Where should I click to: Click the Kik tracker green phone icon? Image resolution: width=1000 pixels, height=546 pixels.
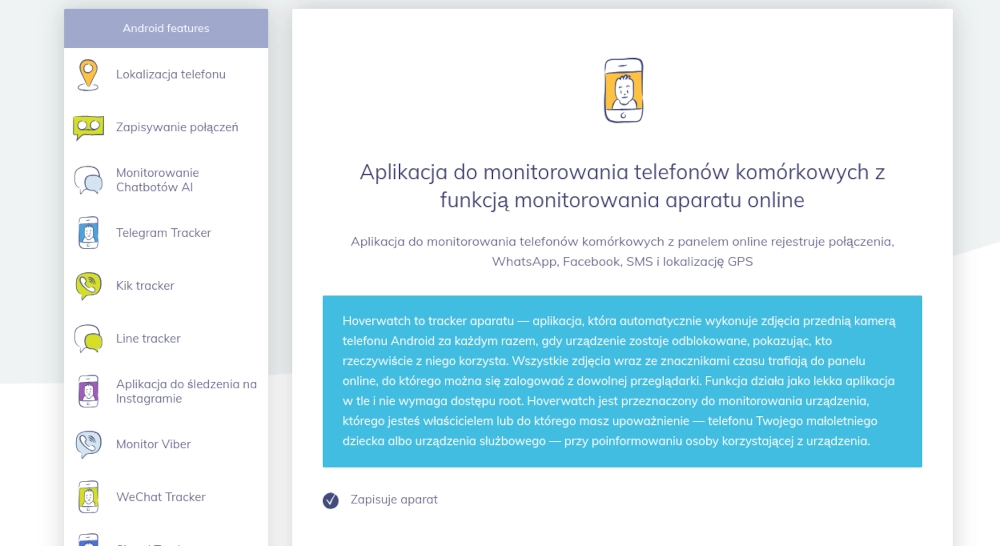[x=88, y=286]
